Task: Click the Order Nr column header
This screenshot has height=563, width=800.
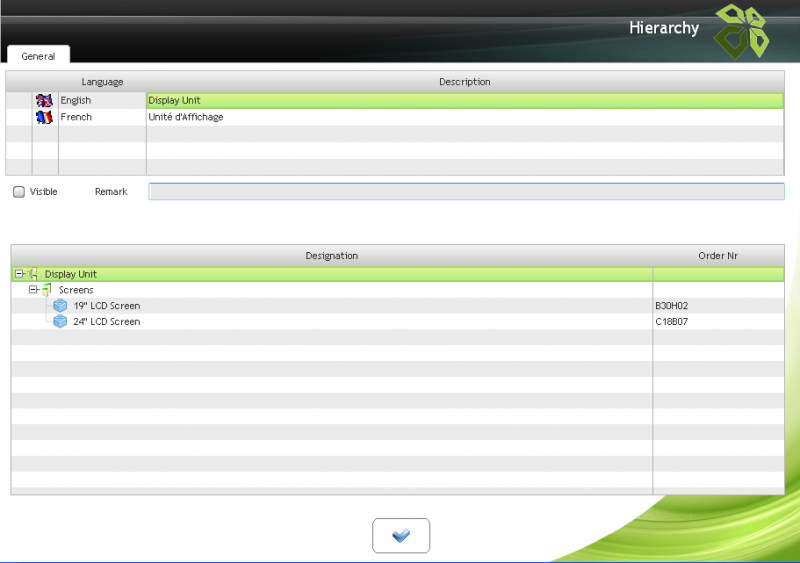Action: tap(717, 256)
